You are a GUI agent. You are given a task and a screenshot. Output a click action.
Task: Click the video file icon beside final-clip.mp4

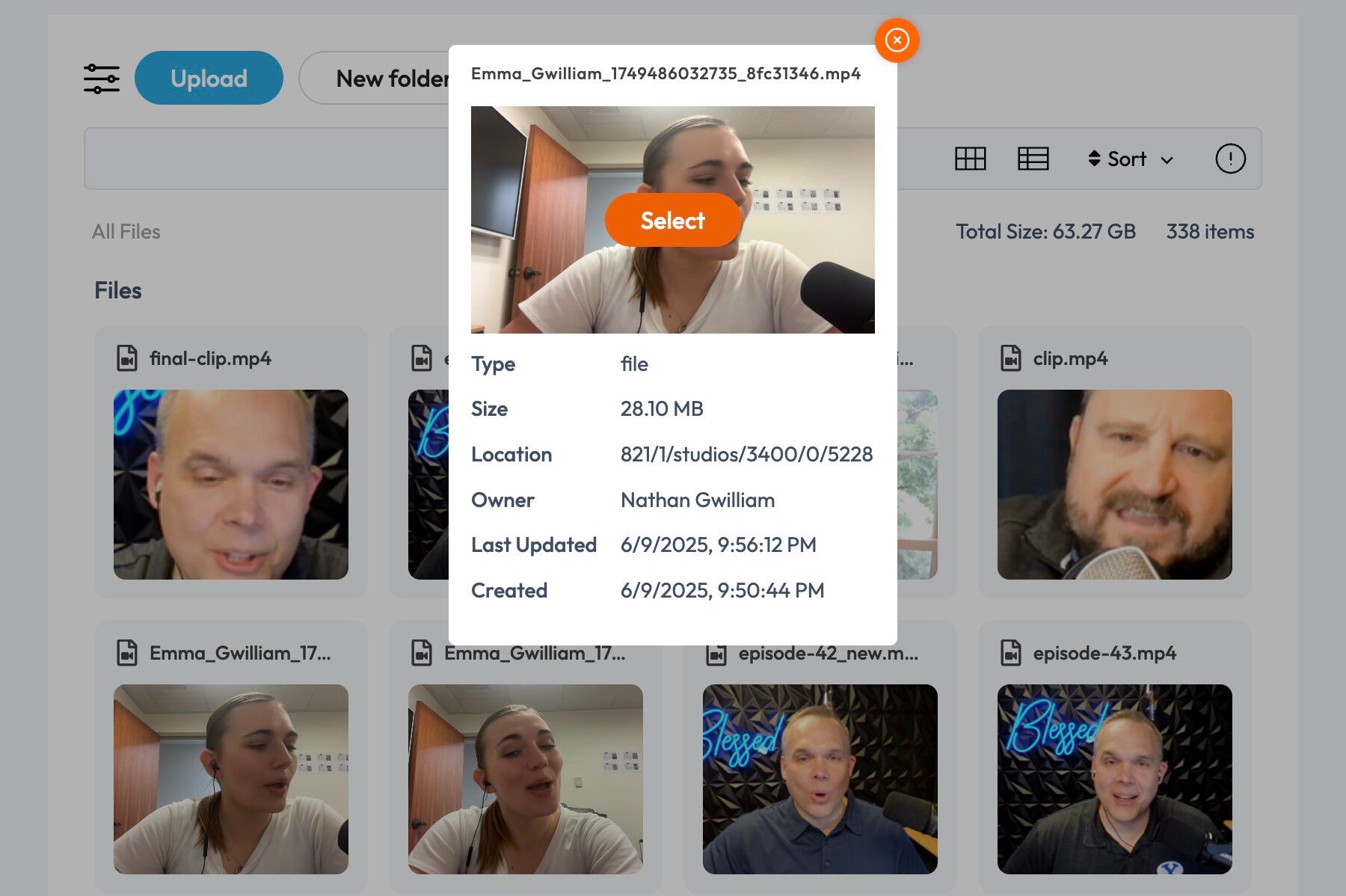pos(127,358)
